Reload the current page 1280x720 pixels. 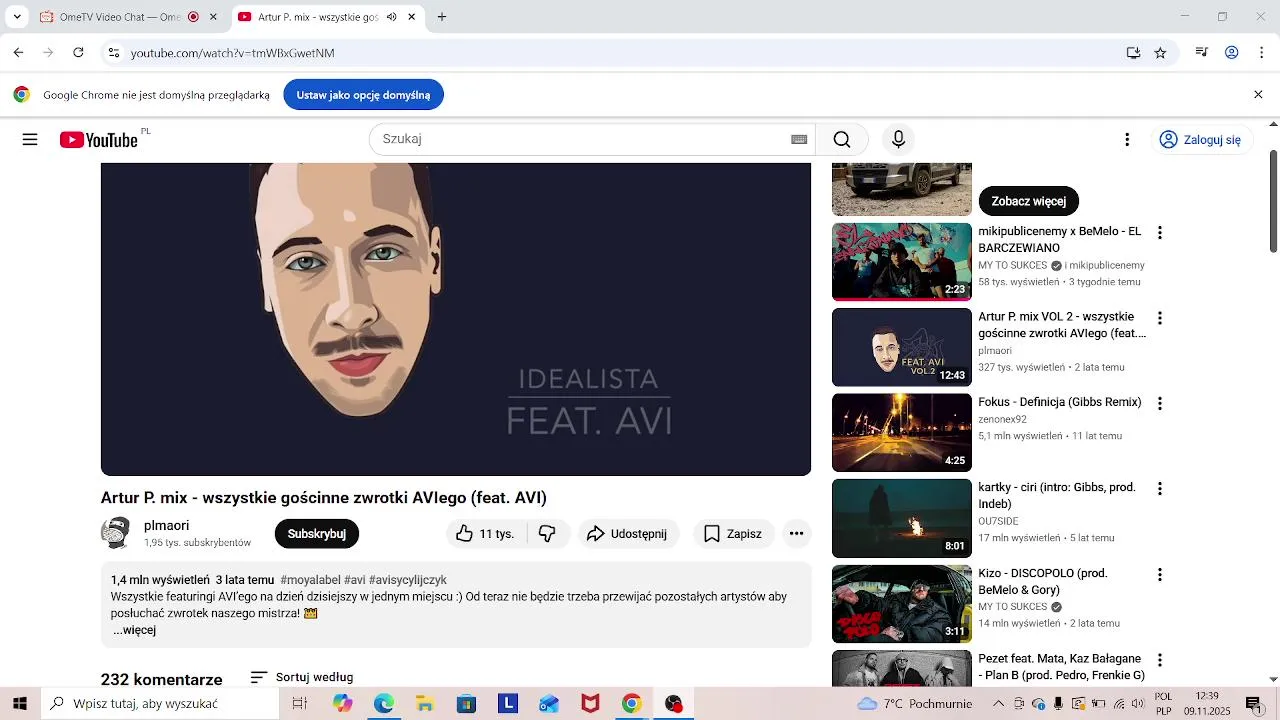click(x=78, y=53)
